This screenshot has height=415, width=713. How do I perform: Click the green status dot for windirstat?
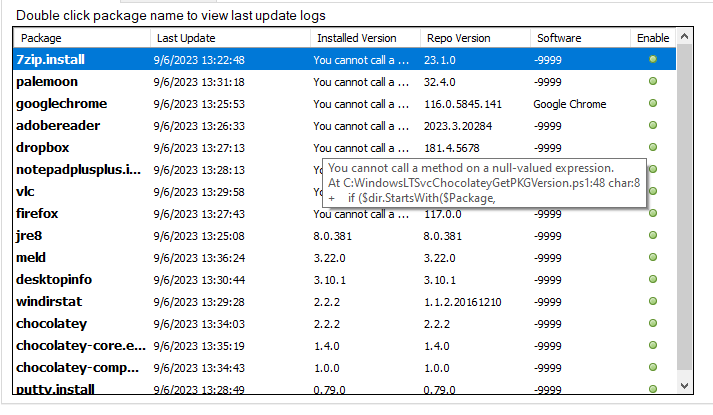tap(653, 302)
